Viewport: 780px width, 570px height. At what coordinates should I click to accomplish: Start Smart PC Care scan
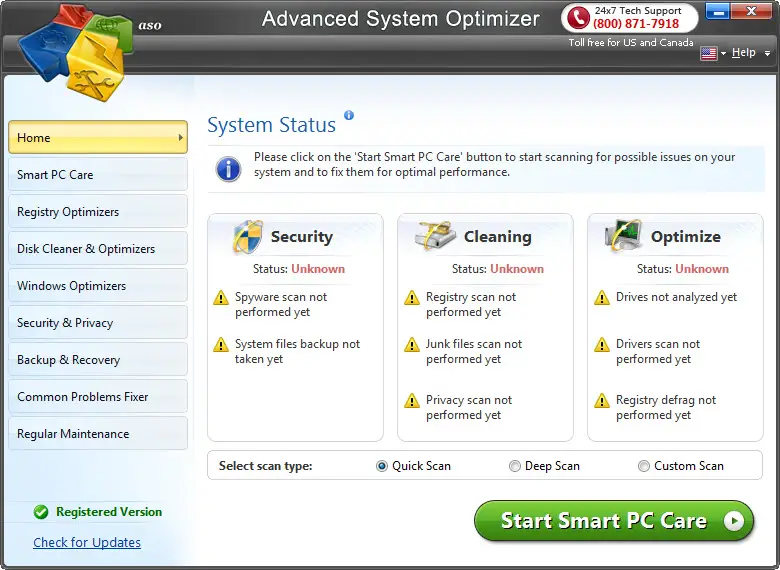614,521
